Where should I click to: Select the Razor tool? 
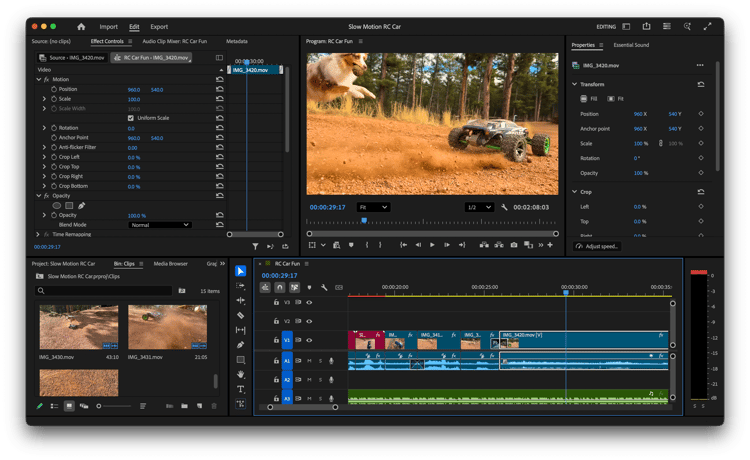tap(241, 316)
